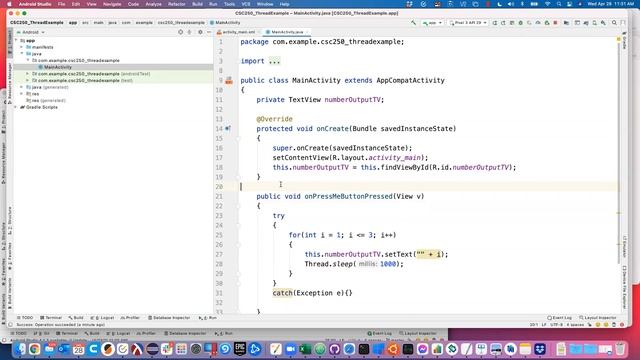Screen dimensions: 640x360
Task: Click the csc250_threadexample breadcrumb segment
Action: coord(181,23)
